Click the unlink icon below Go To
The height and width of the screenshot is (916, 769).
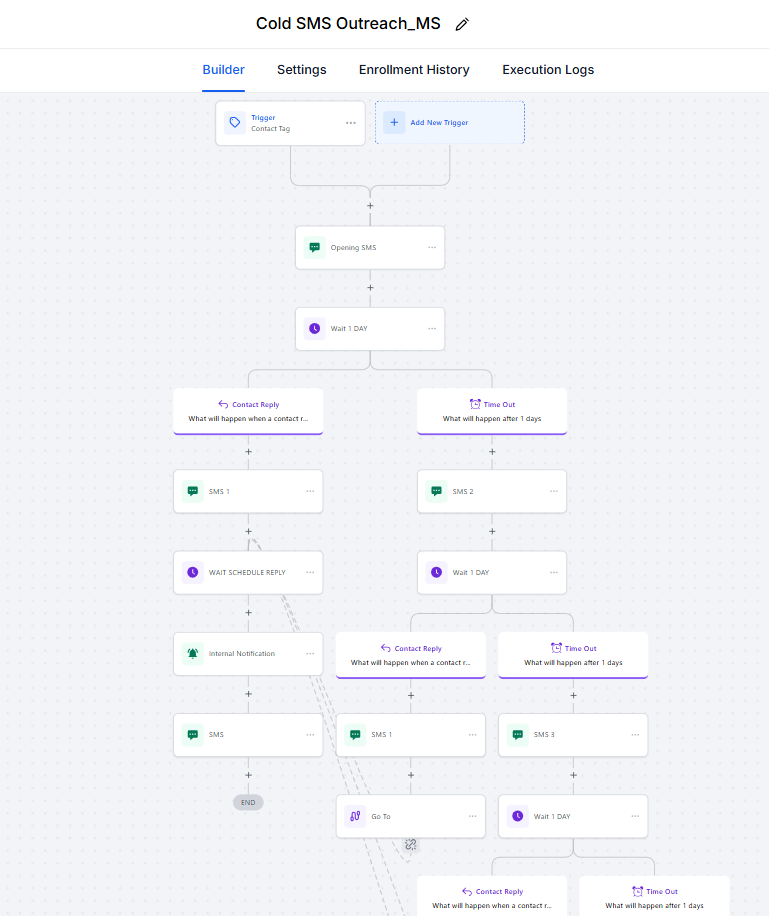(x=411, y=845)
